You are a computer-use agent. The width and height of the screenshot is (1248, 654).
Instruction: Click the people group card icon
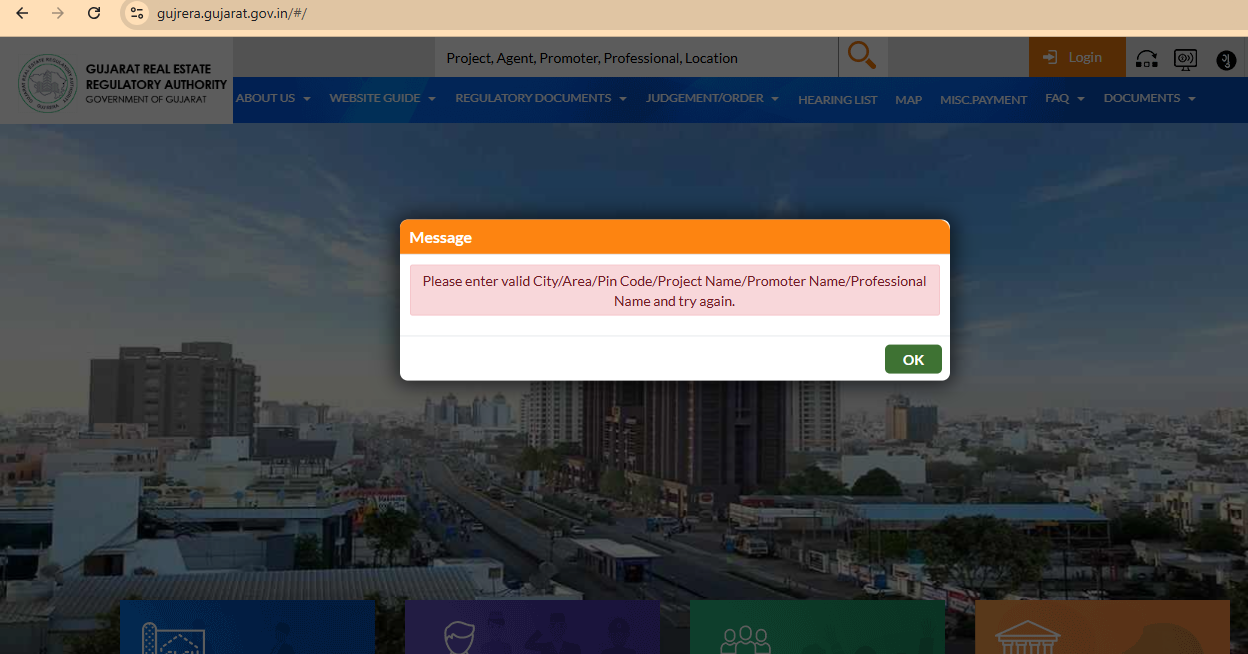[x=745, y=638]
